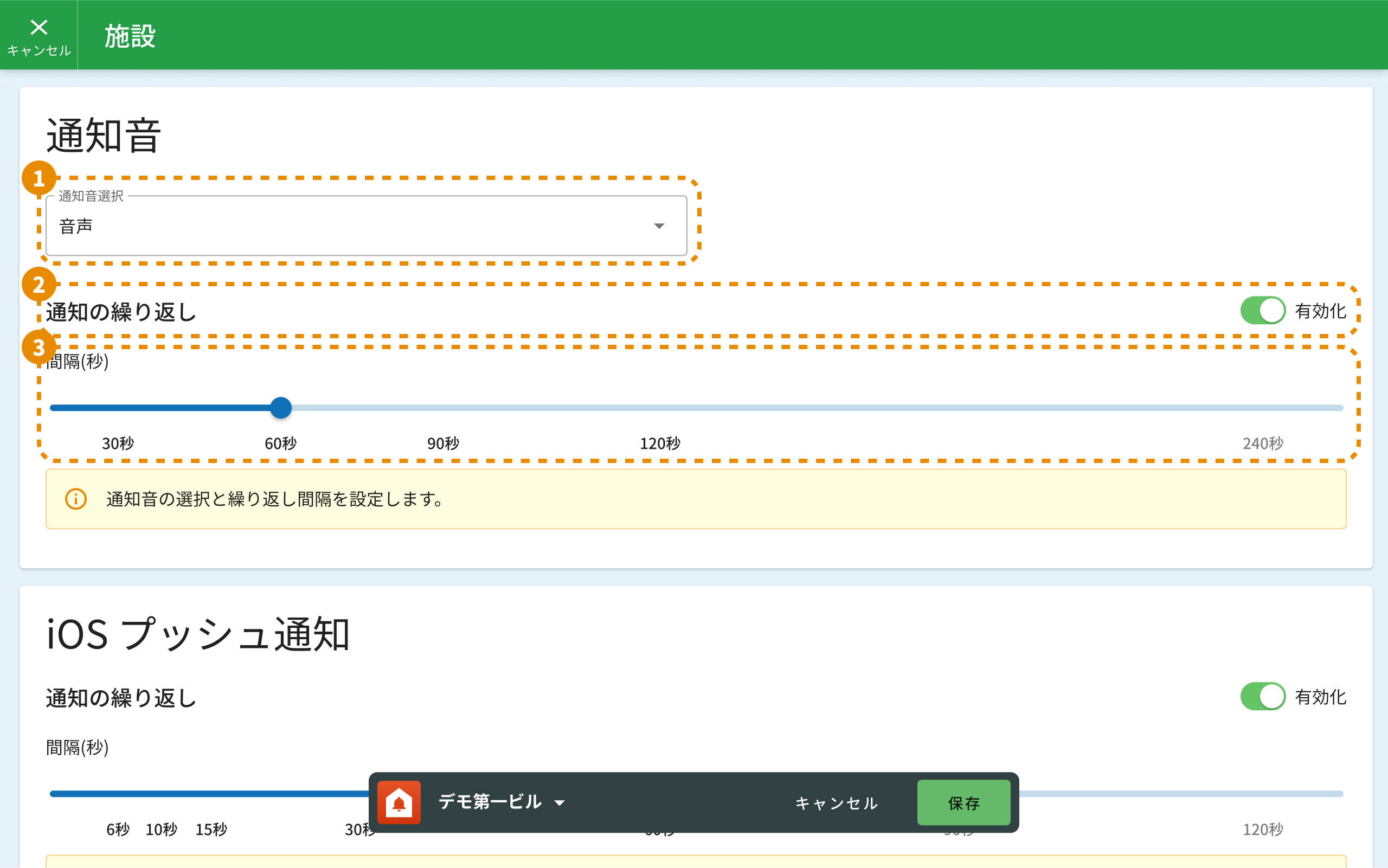
Task: Click the X cancel icon in the header
Action: 38,28
